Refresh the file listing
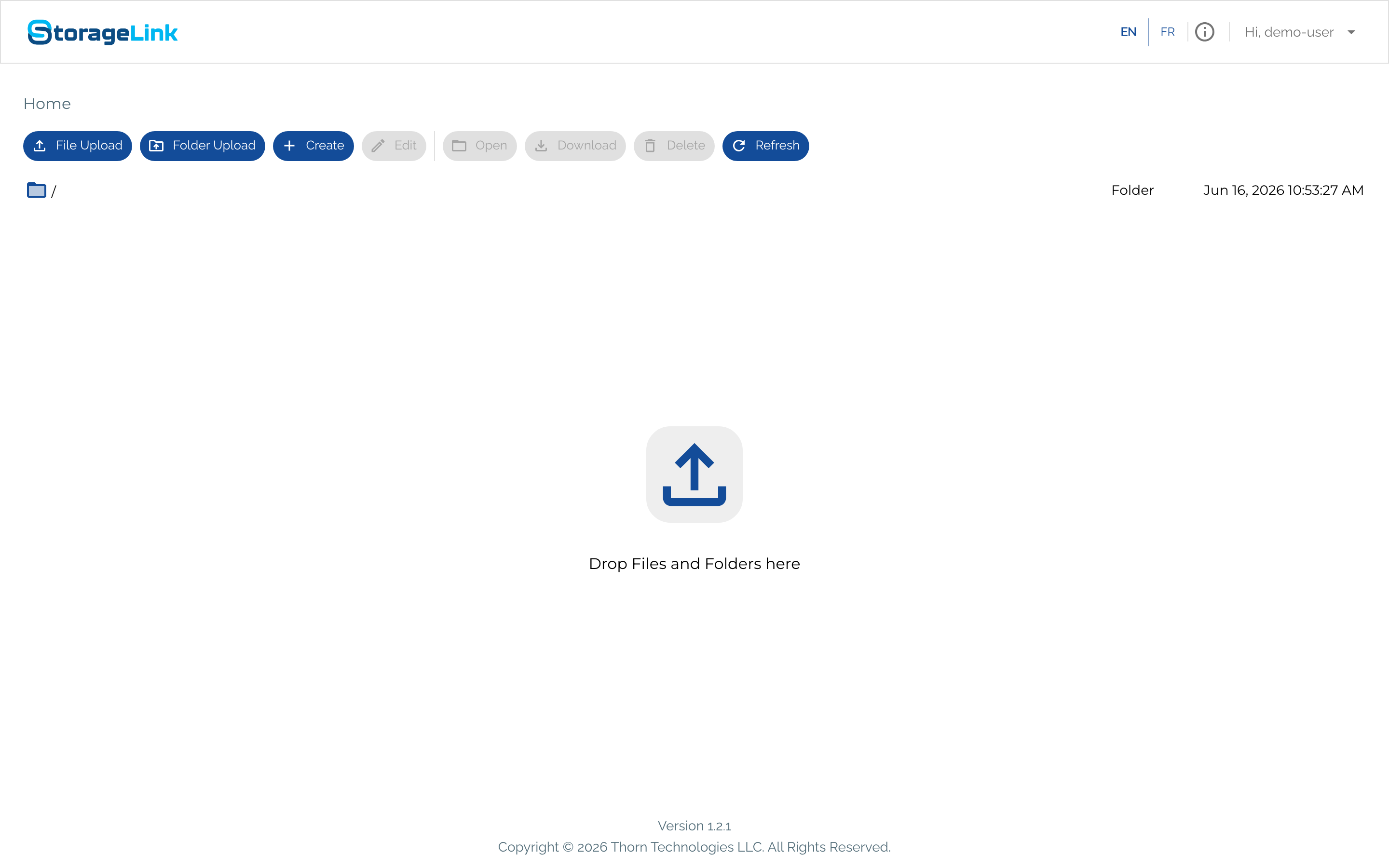This screenshot has height=868, width=1389. click(766, 146)
